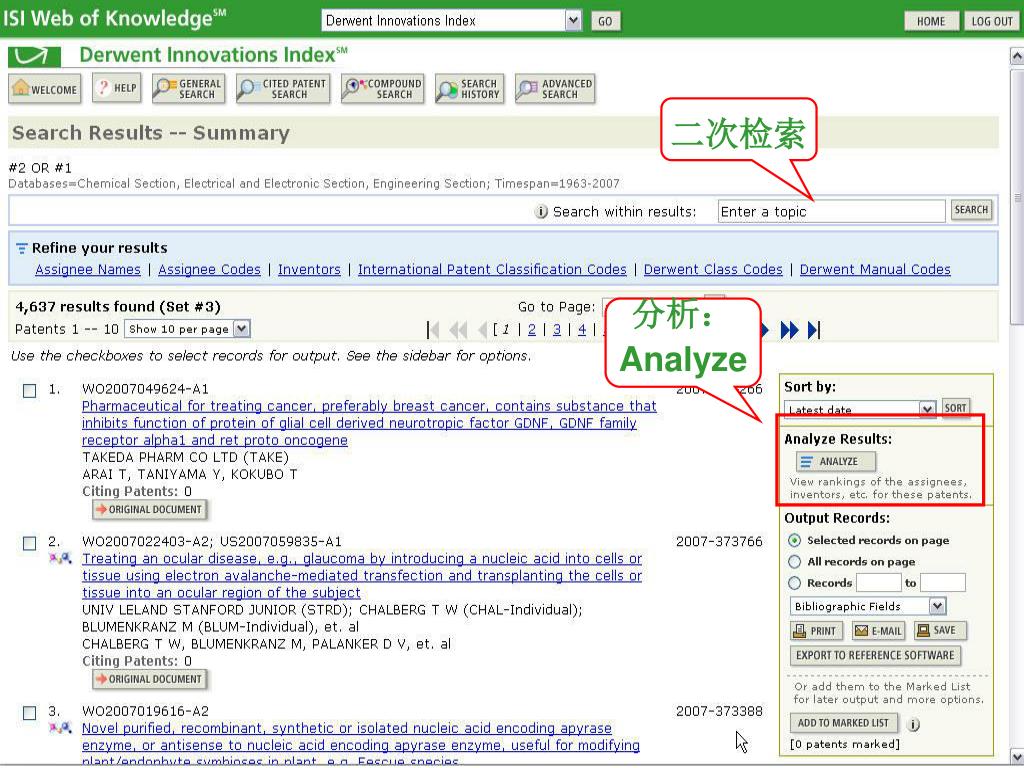Screen dimensions: 1024x768
Task: Select the 'Records' range radio button
Action: pyautogui.click(x=794, y=583)
